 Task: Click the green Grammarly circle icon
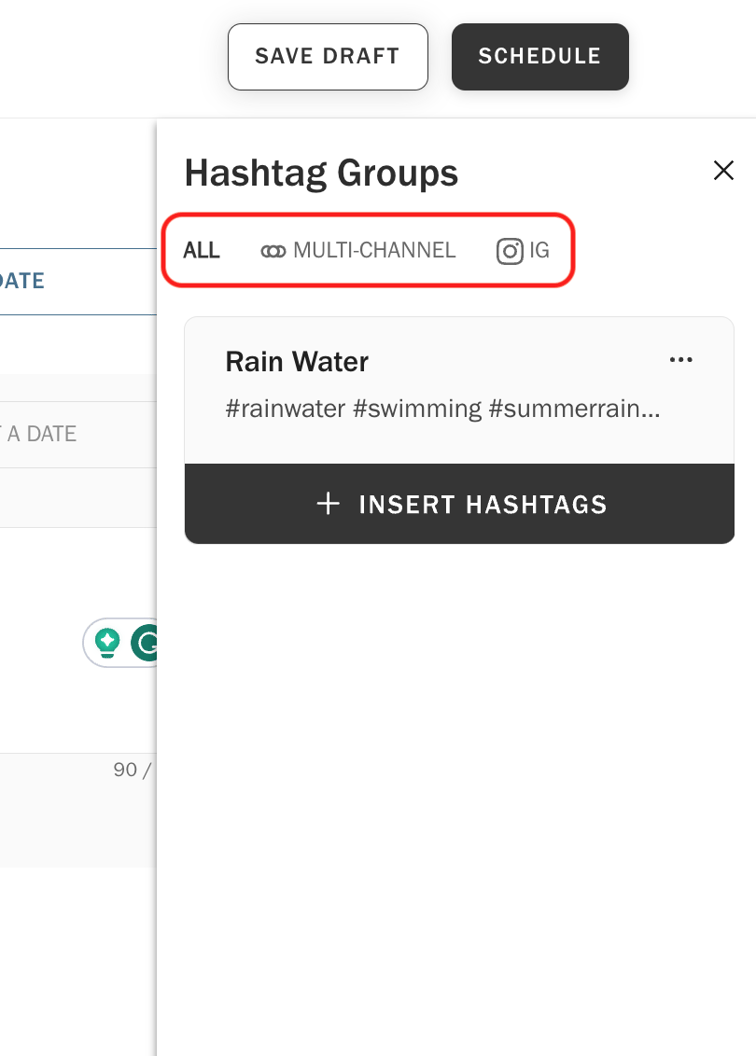point(146,643)
